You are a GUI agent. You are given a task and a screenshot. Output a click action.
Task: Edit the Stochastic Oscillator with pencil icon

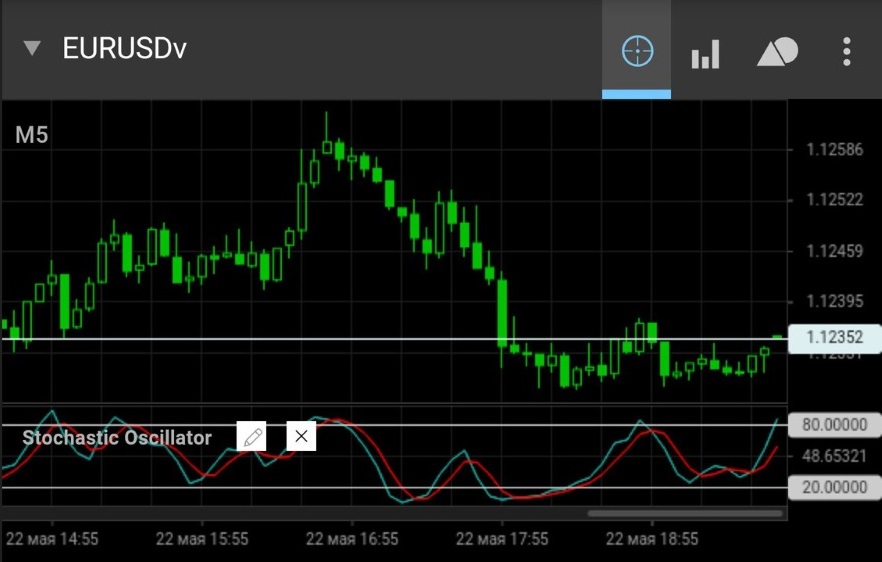(x=251, y=436)
